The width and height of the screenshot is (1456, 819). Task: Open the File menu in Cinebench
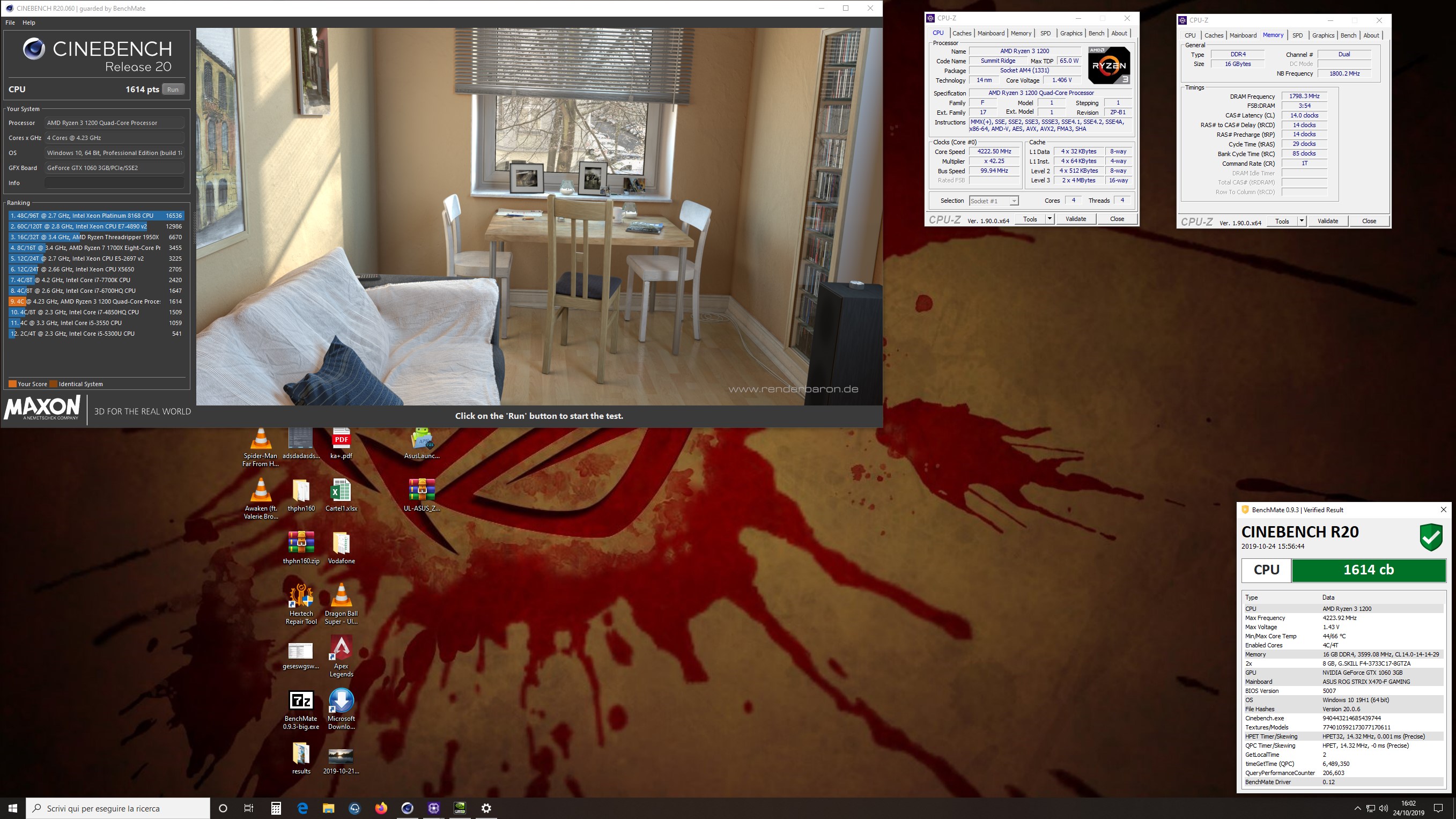[10, 23]
